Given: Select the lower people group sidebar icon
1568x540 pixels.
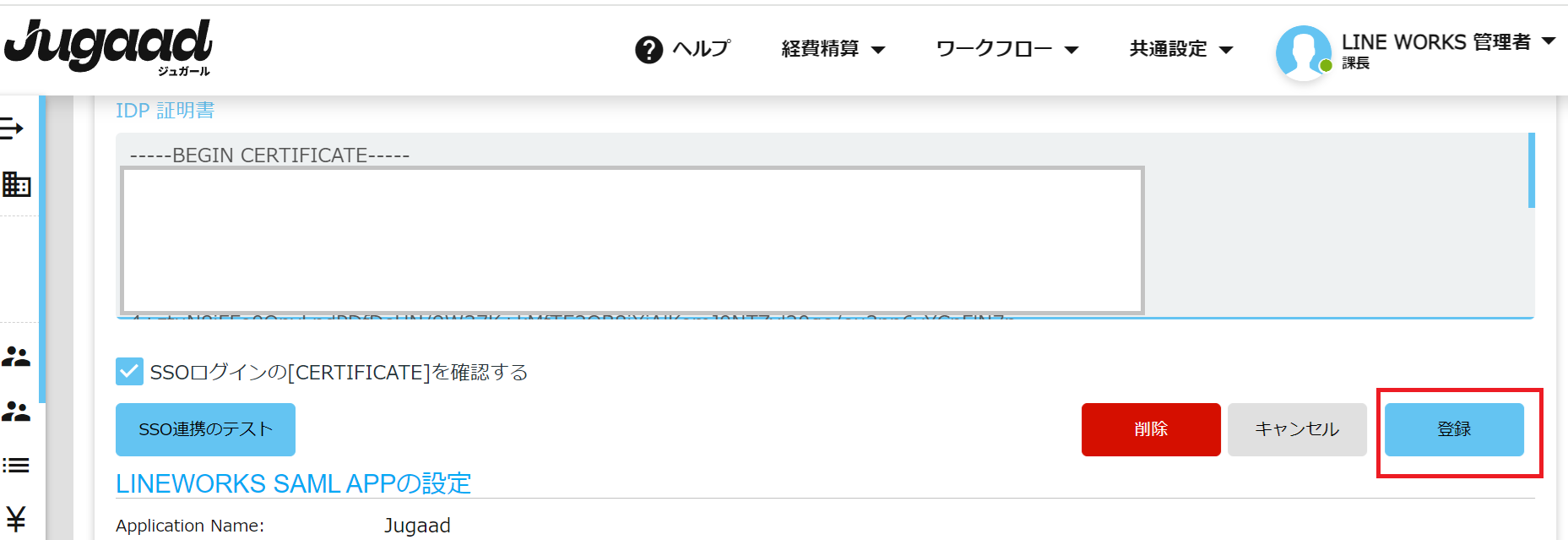Looking at the screenshot, I should [16, 412].
